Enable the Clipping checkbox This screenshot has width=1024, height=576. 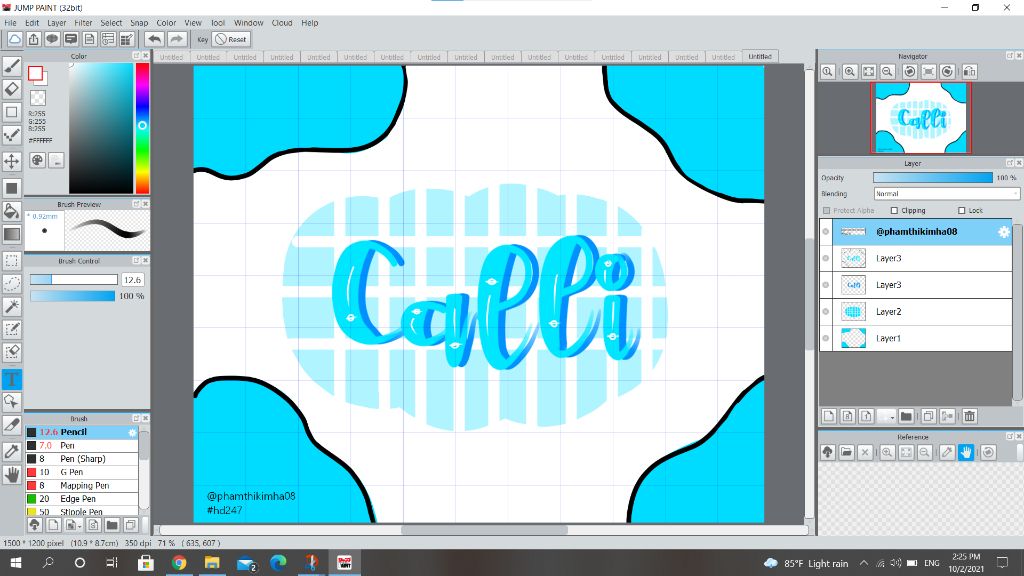click(895, 210)
